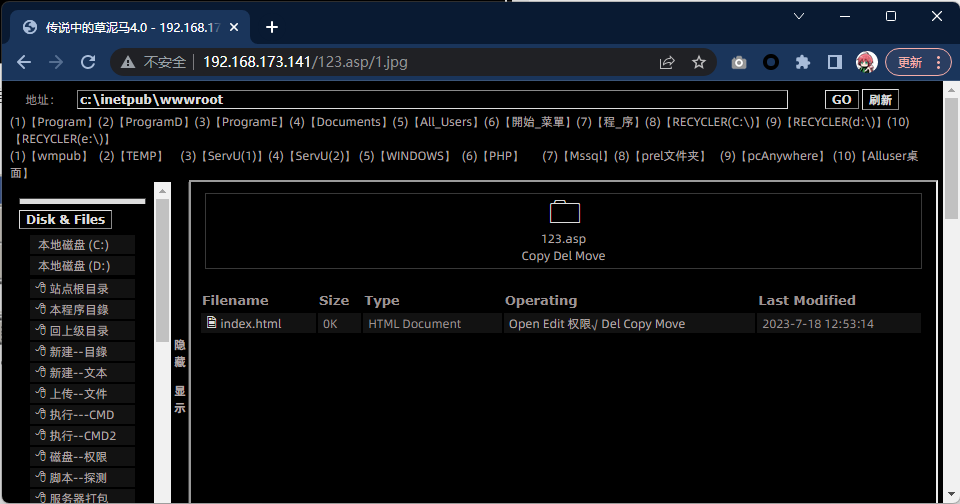Viewport: 960px width, 504px height.
Task: Click the 地址 path input field
Action: pos(432,100)
